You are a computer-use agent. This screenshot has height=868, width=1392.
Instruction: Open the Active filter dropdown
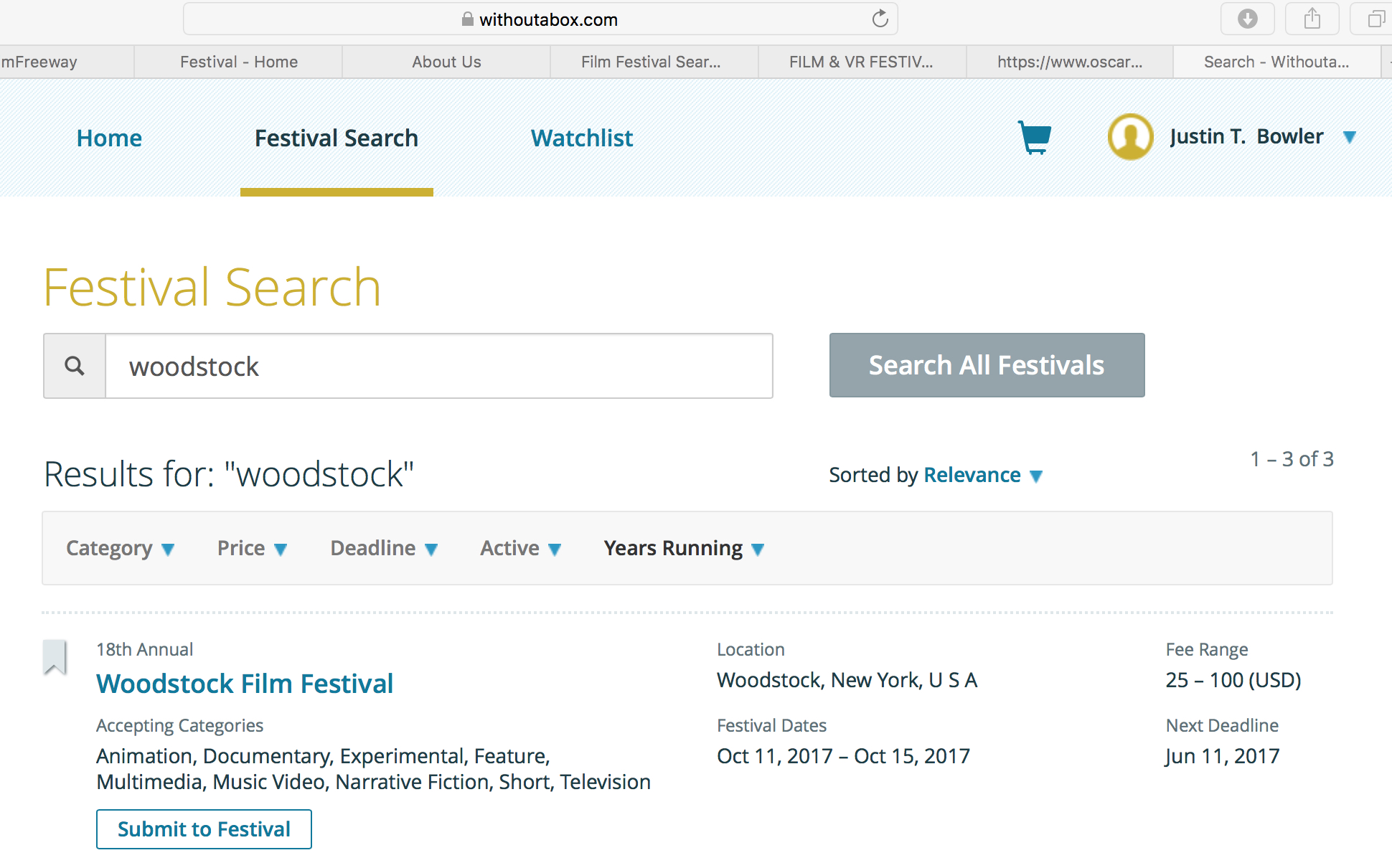click(520, 549)
